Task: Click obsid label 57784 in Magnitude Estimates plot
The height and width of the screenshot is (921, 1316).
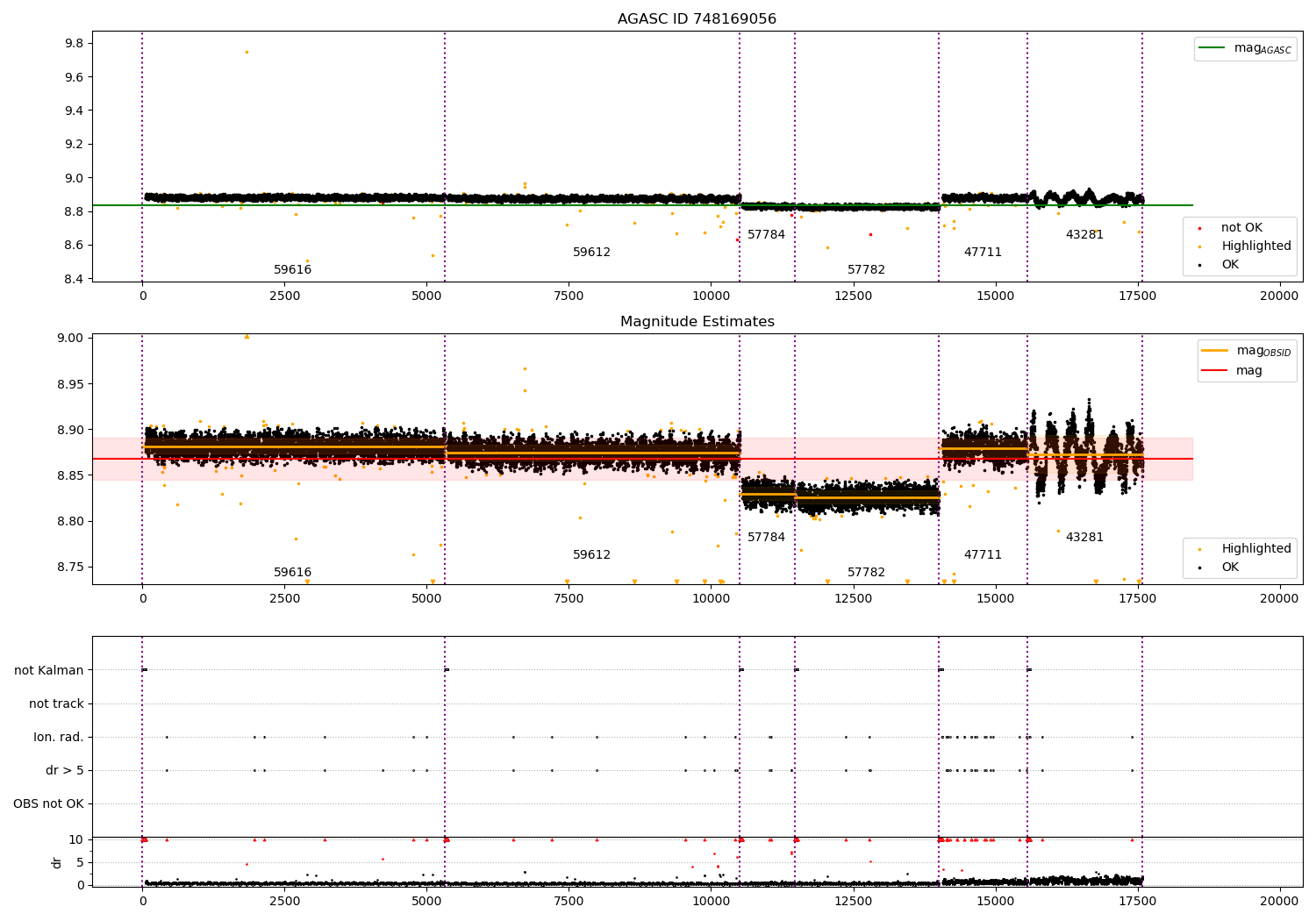Action: tap(766, 538)
